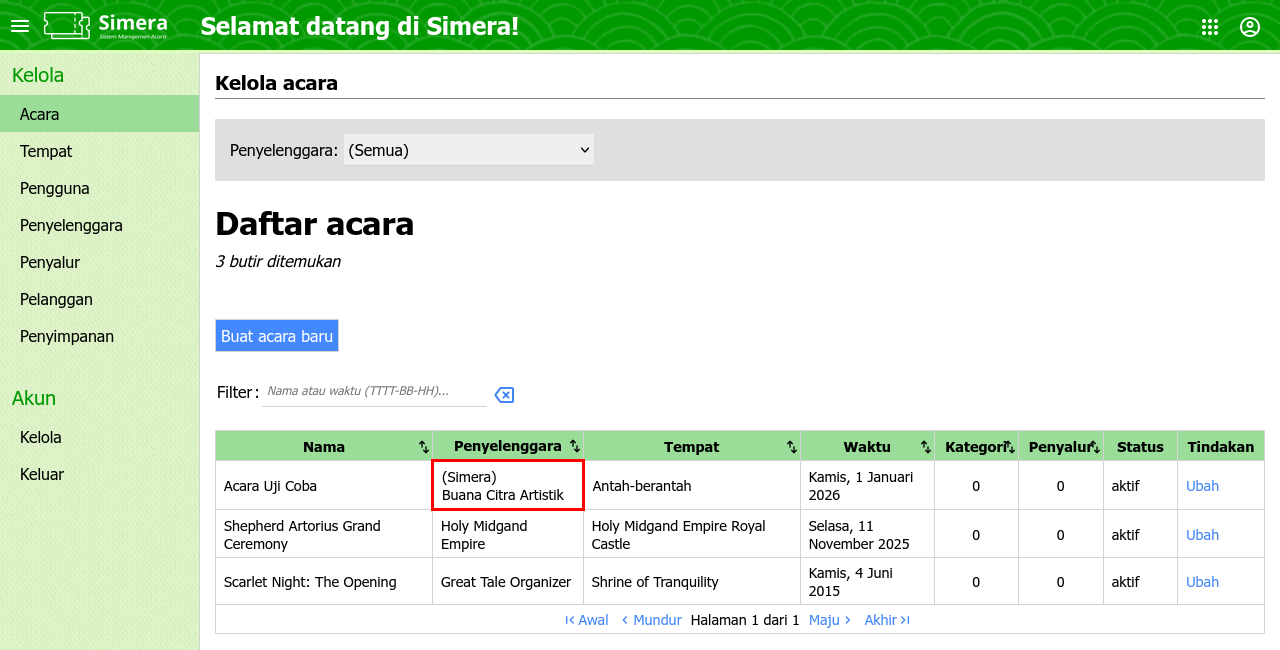
Task: Go to next page with Maju
Action: point(830,620)
